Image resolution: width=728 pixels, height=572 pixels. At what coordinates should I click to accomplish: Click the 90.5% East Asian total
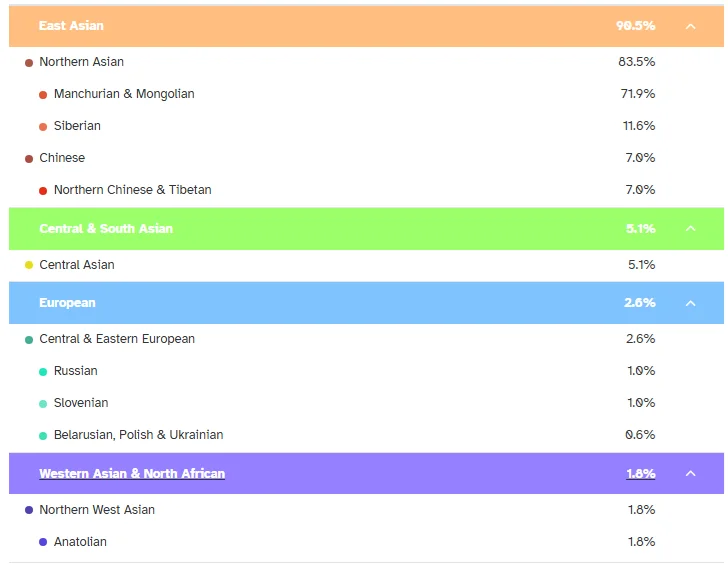pos(636,26)
